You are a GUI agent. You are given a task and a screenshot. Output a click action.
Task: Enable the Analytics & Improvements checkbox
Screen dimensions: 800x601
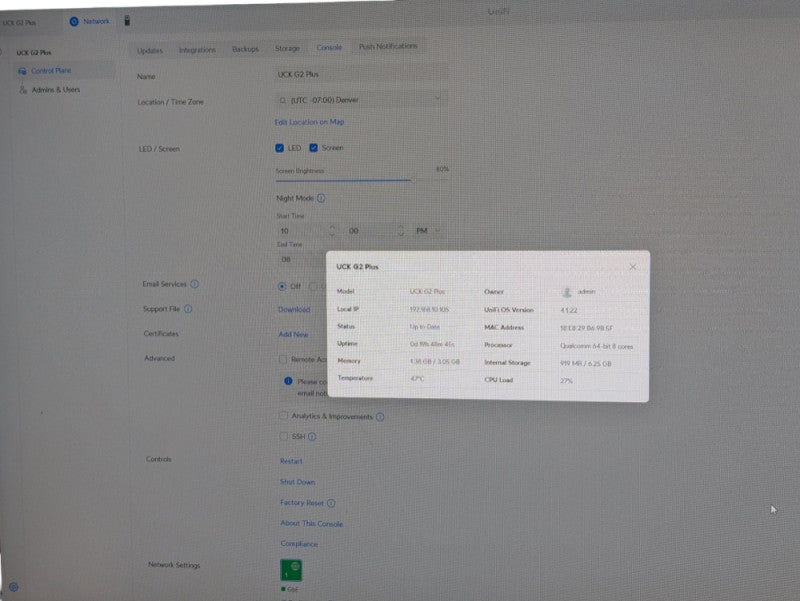[x=284, y=416]
